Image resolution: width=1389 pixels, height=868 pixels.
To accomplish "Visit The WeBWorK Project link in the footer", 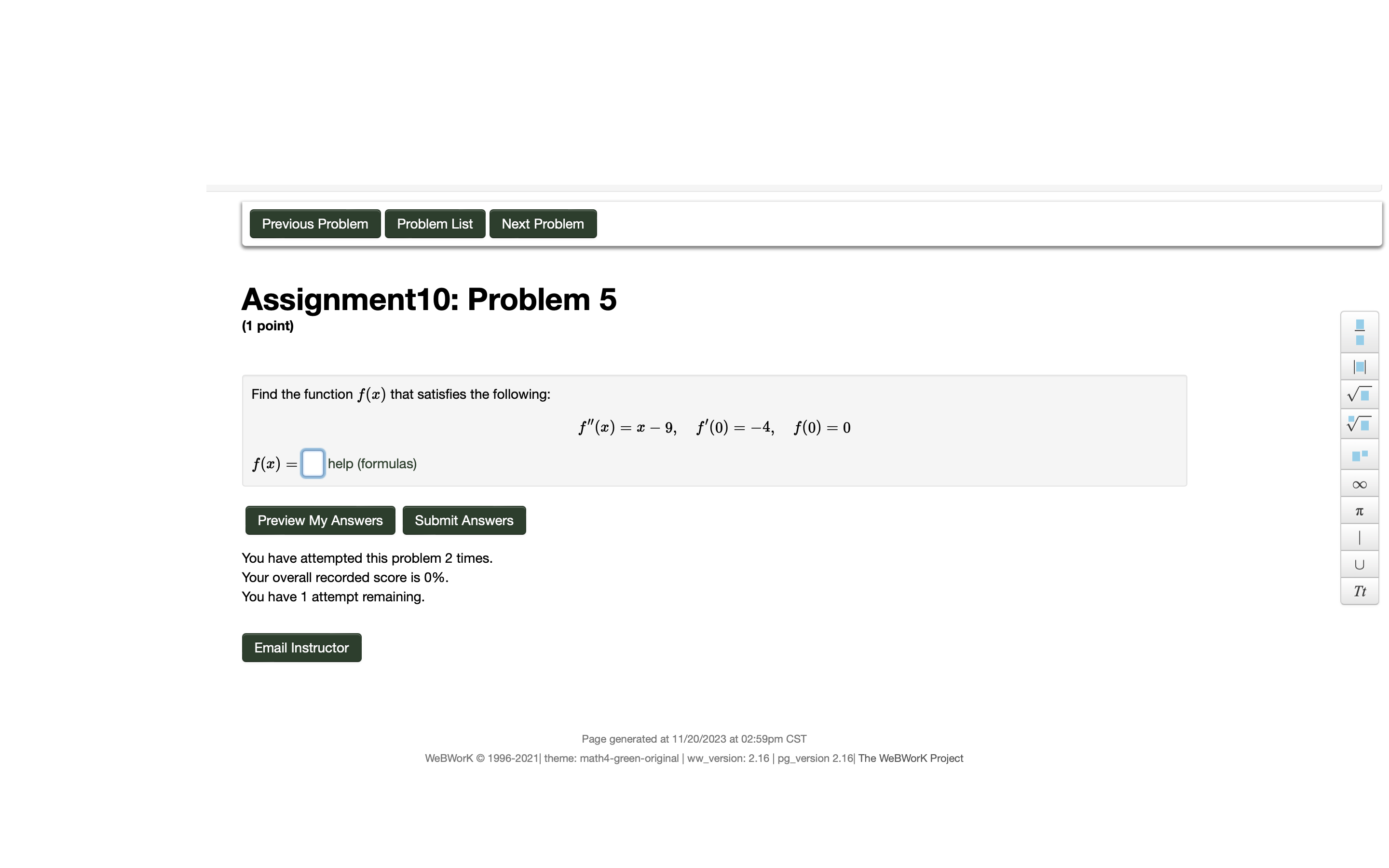I will (910, 758).
